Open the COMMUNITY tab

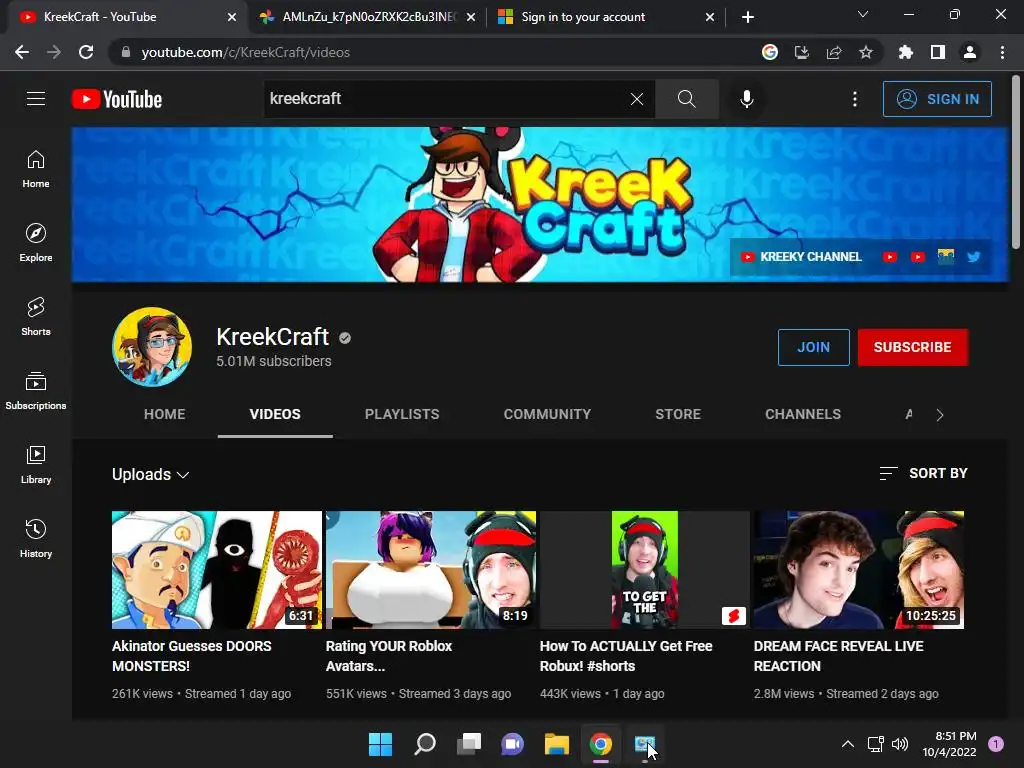[547, 414]
